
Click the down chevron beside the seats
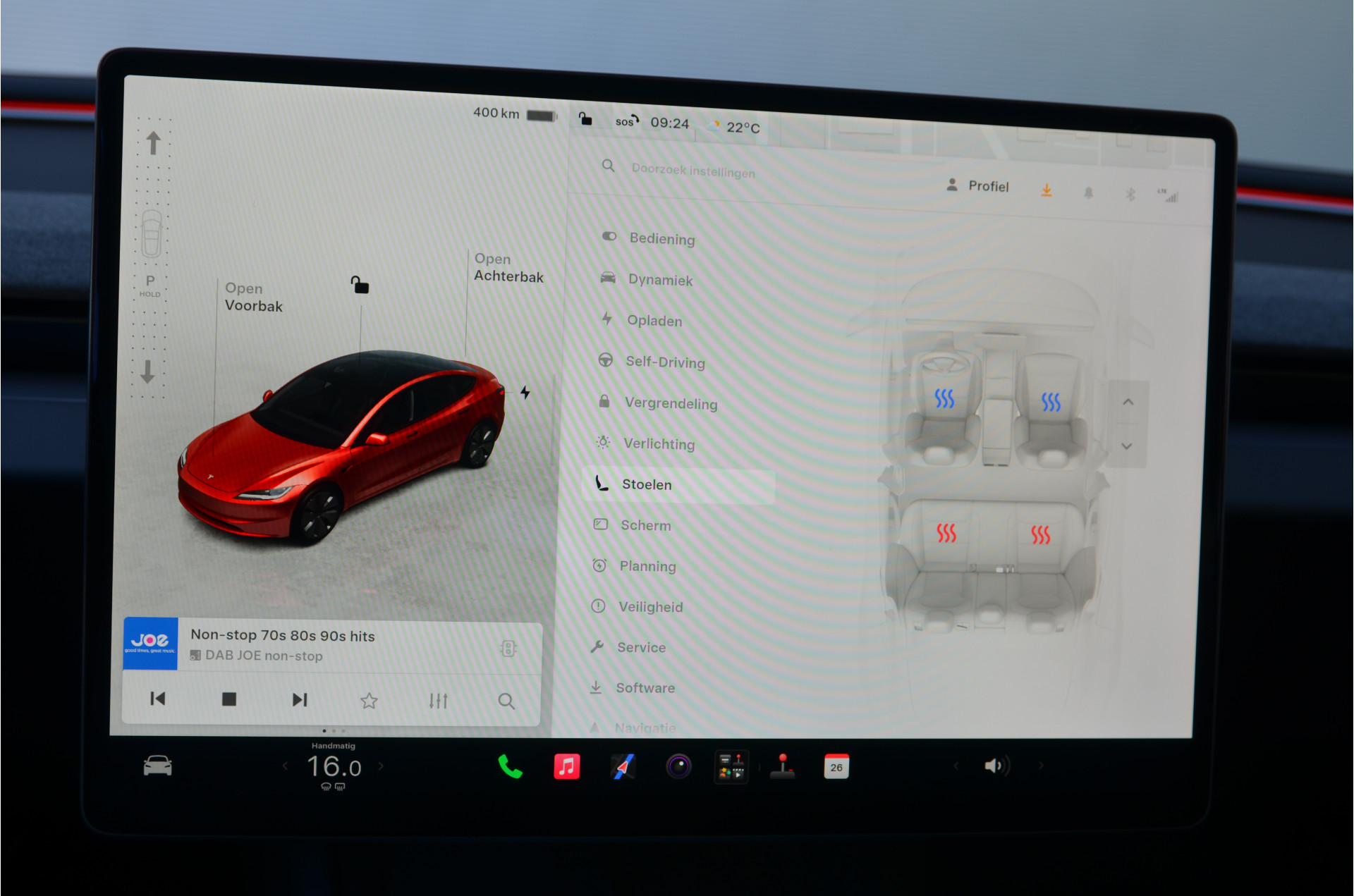tap(1127, 446)
